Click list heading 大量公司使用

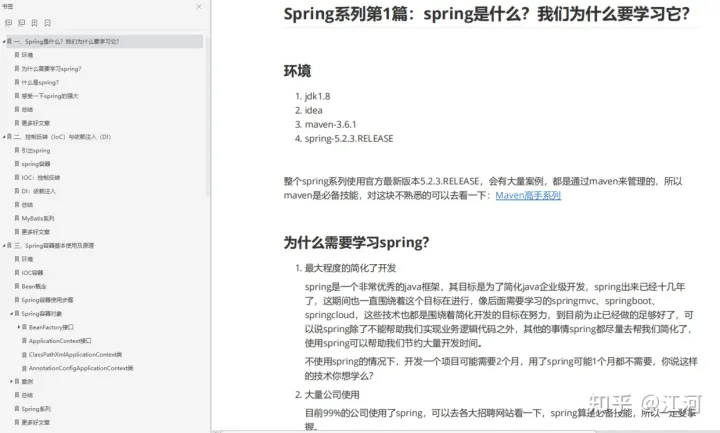(x=332, y=395)
